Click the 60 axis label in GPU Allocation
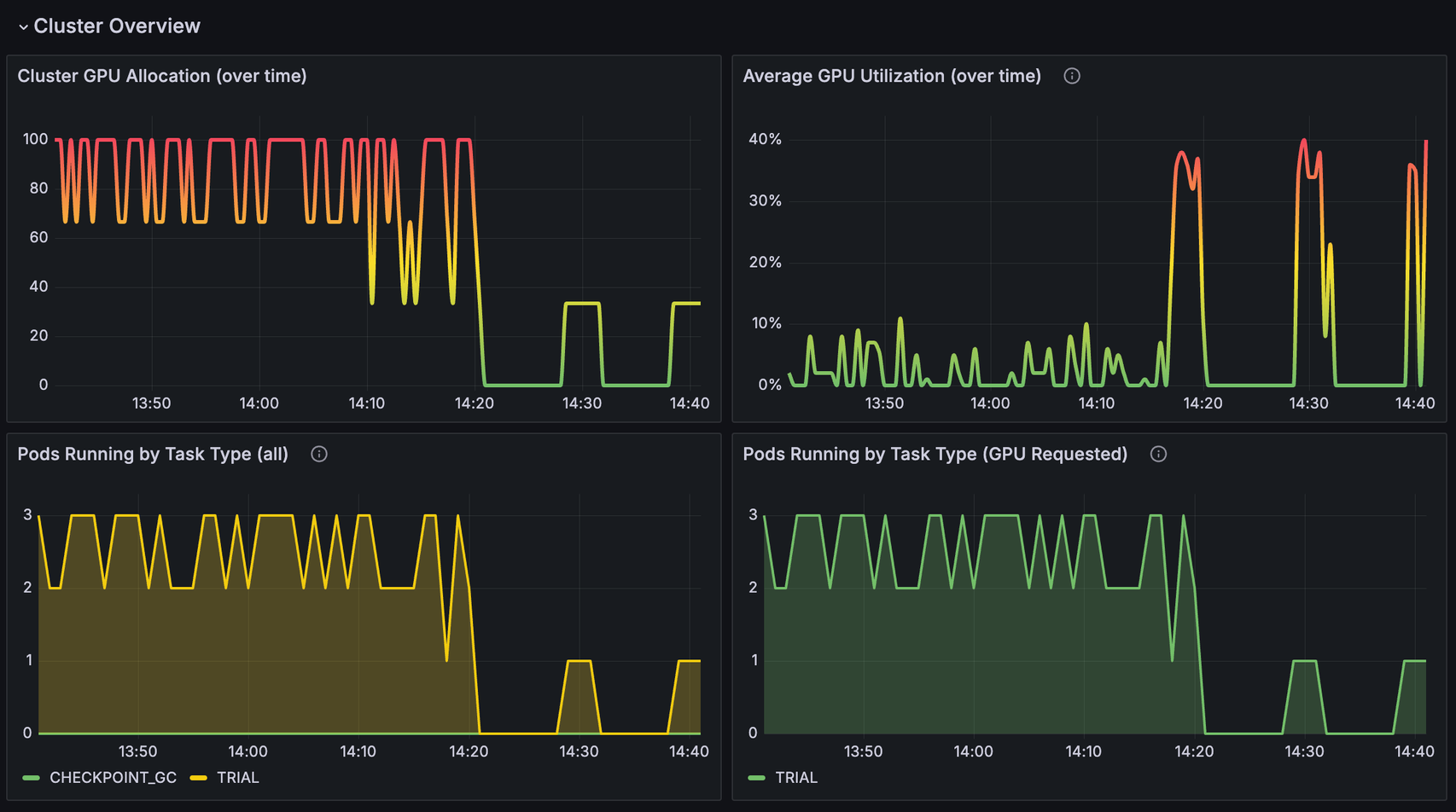The image size is (1456, 812). coord(38,237)
